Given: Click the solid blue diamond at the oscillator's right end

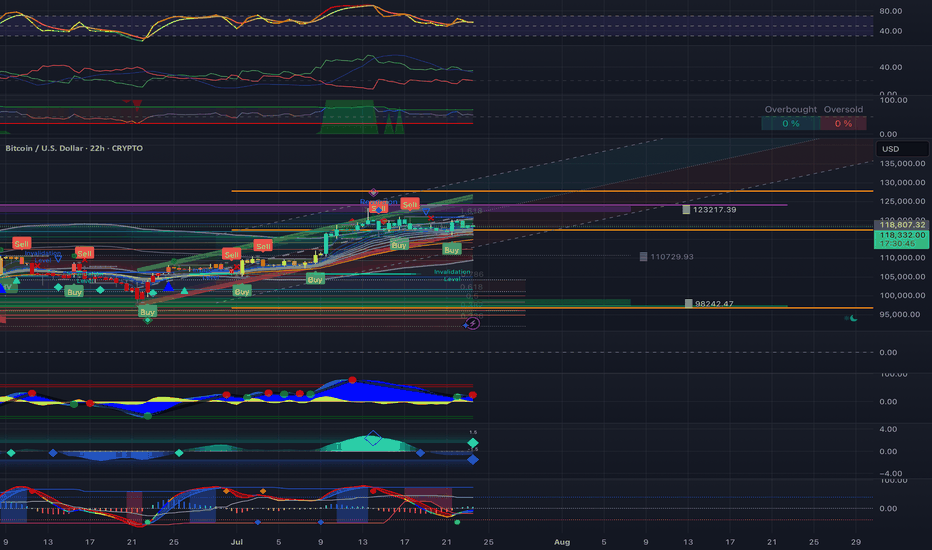Looking at the screenshot, I should 473,459.
